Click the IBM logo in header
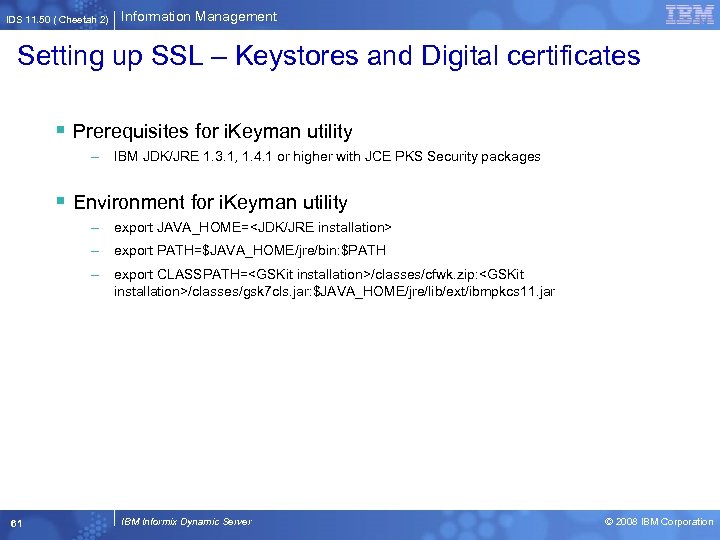This screenshot has height=540, width=720. [689, 15]
